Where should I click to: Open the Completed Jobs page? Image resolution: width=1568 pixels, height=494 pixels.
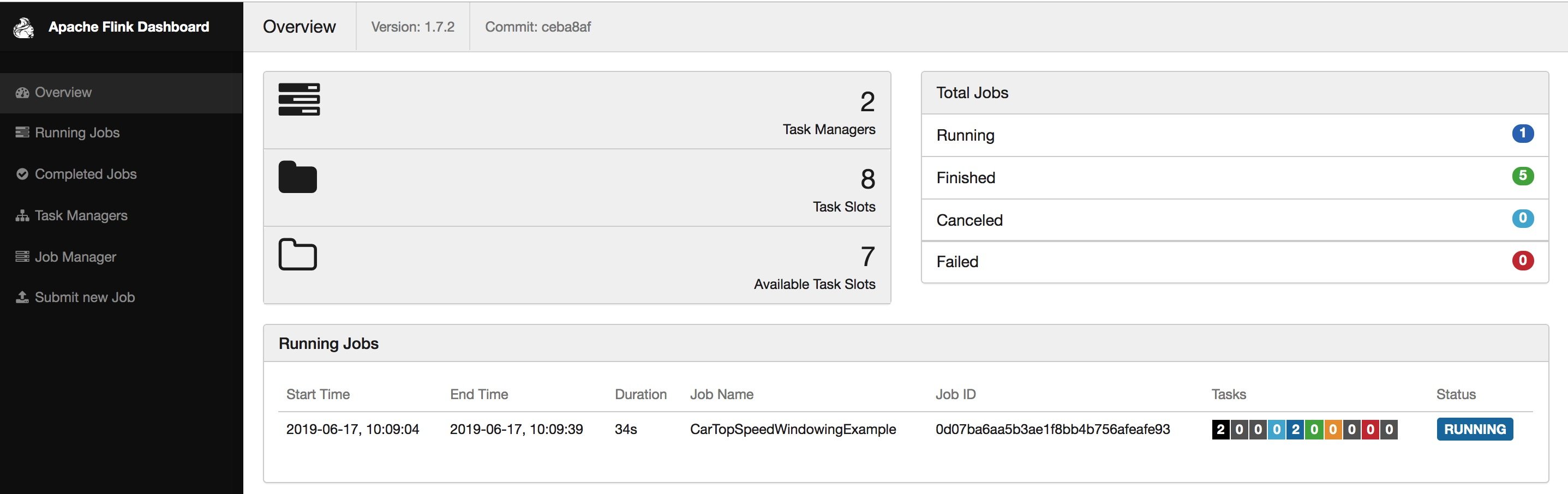(x=85, y=173)
